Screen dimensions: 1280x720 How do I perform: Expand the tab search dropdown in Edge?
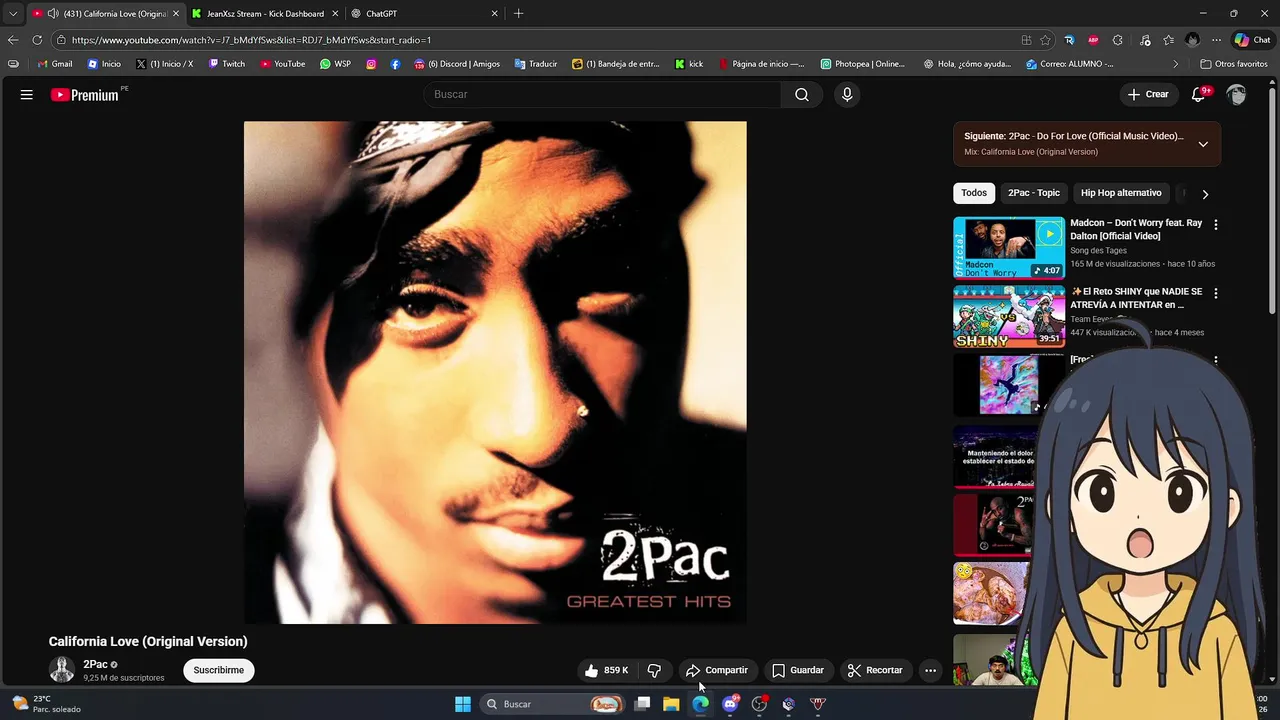13,14
